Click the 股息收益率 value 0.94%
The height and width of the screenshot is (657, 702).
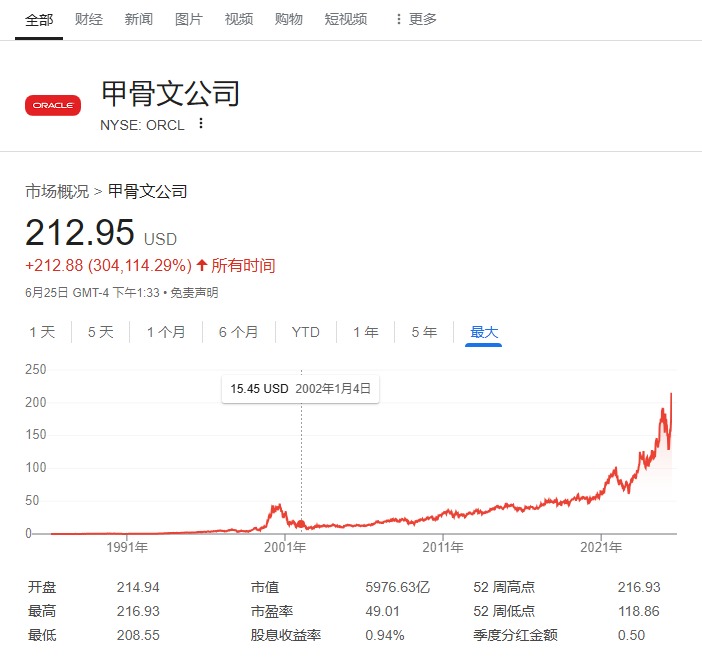(x=385, y=635)
